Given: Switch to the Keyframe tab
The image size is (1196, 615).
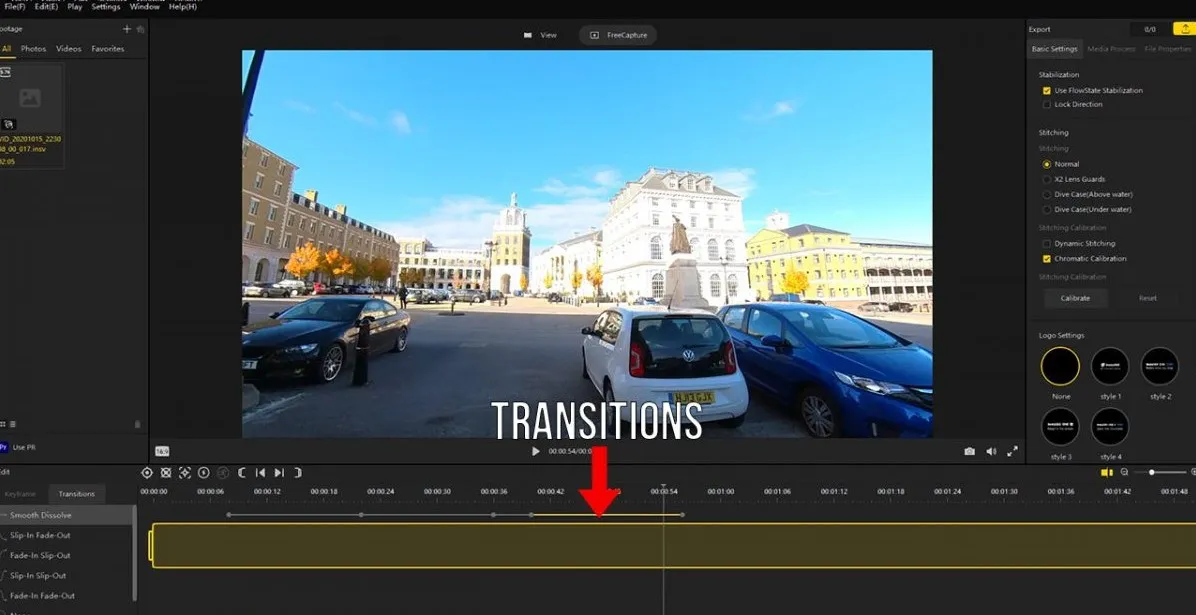Looking at the screenshot, I should [20, 494].
